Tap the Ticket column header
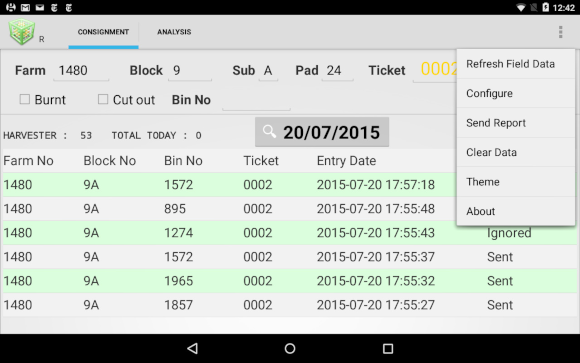Image resolution: width=580 pixels, height=363 pixels. click(x=261, y=161)
